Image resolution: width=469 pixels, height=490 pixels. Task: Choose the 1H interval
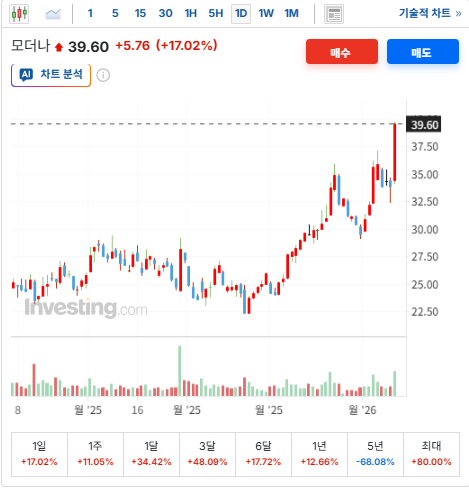pos(191,13)
